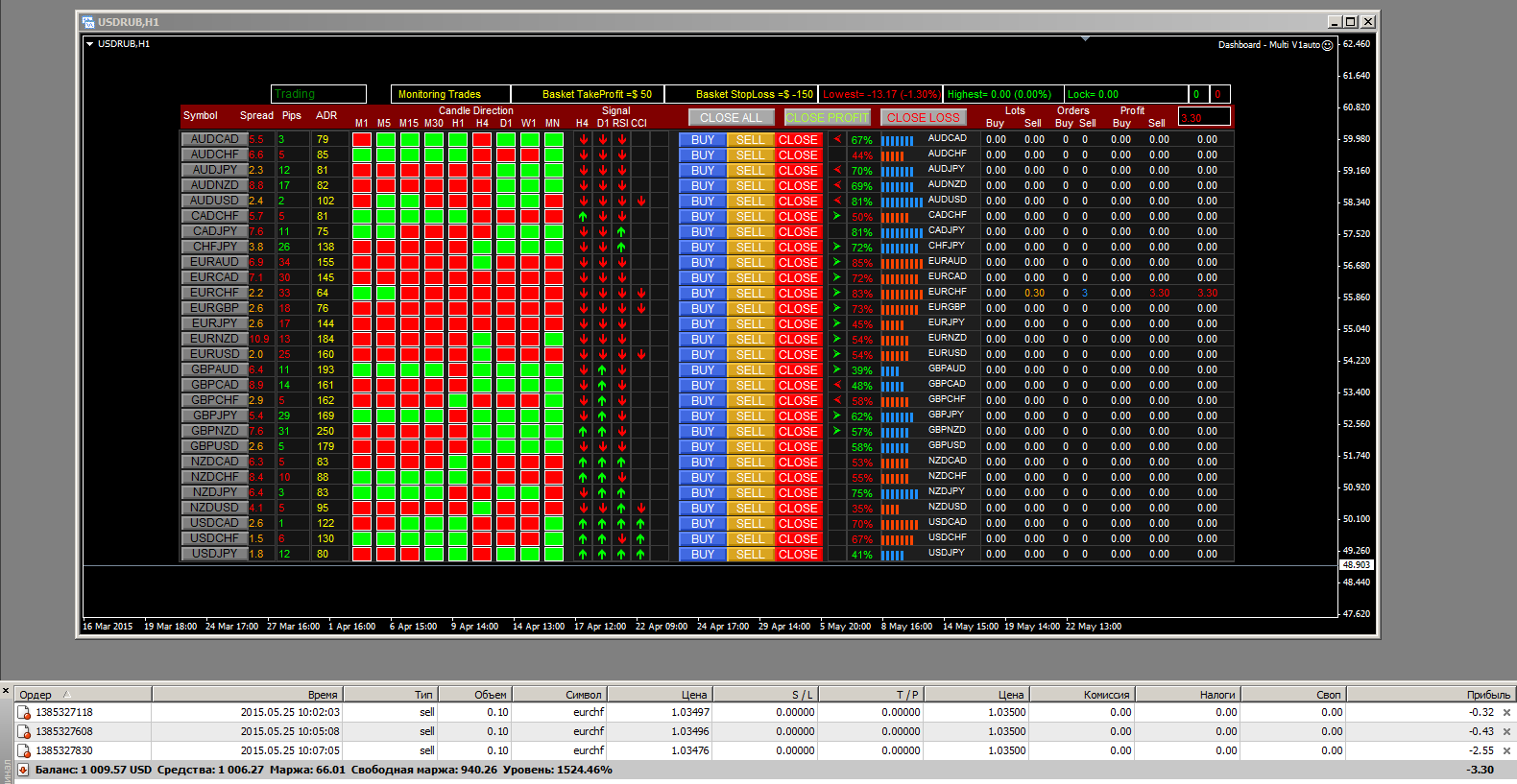The width and height of the screenshot is (1517, 784).
Task: Click the USDRUB,H1 chart window icon
Action: tap(88, 21)
